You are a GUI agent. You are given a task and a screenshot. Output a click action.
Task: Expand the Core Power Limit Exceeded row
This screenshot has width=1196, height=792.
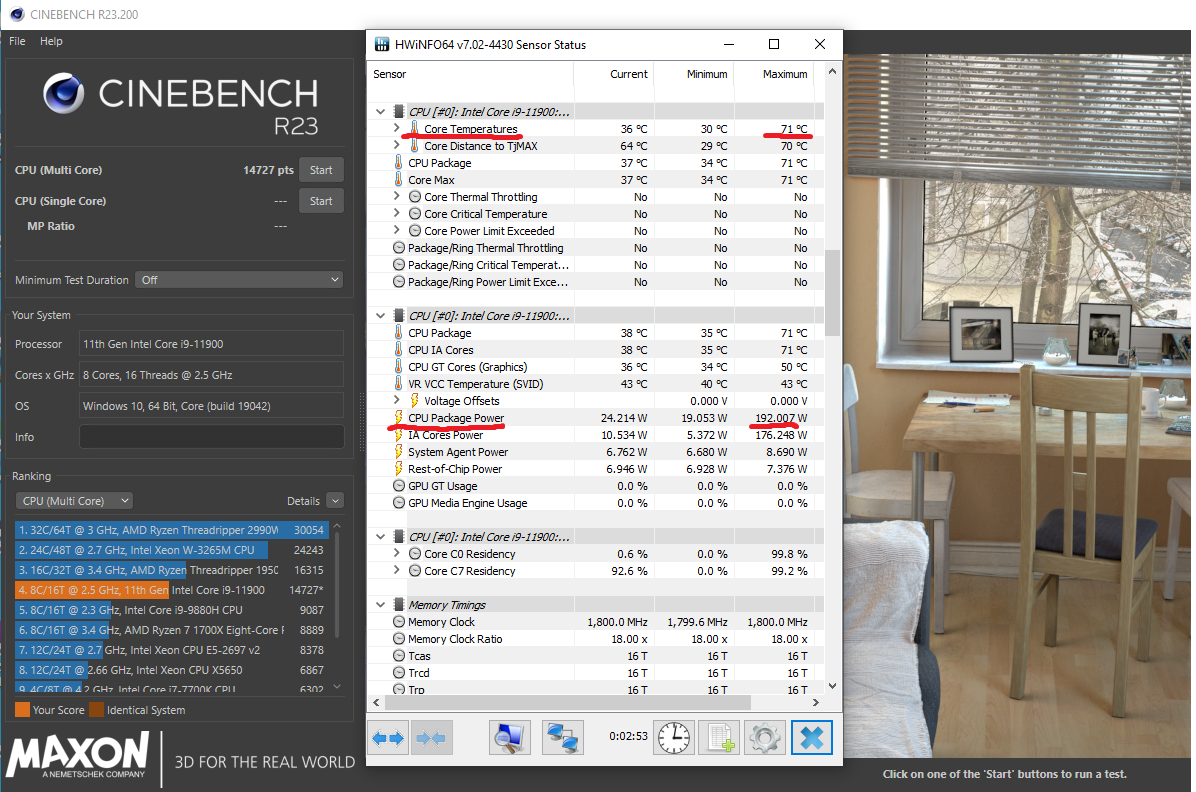pyautogui.click(x=397, y=230)
